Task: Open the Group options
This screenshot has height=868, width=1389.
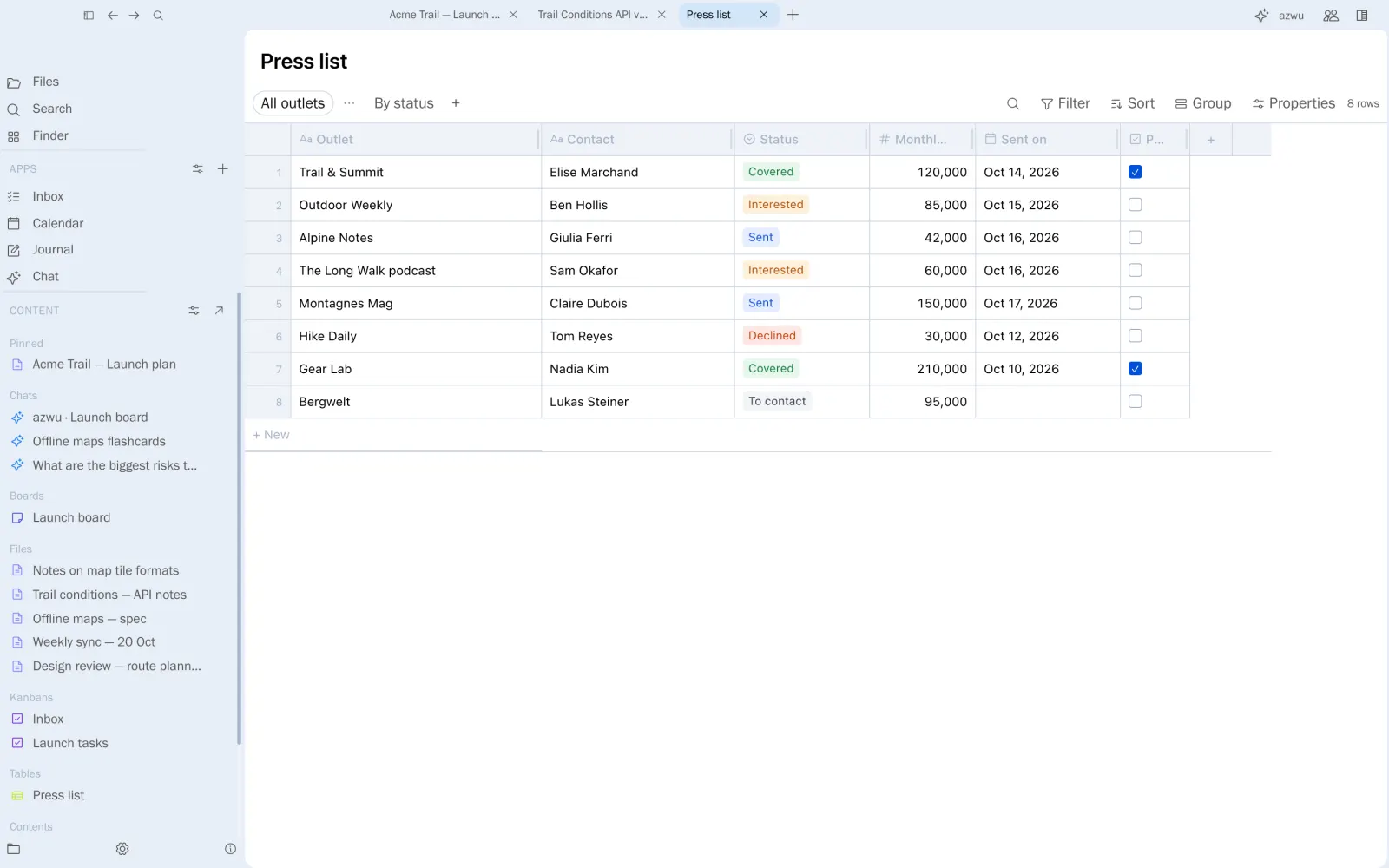Action: (x=1203, y=103)
